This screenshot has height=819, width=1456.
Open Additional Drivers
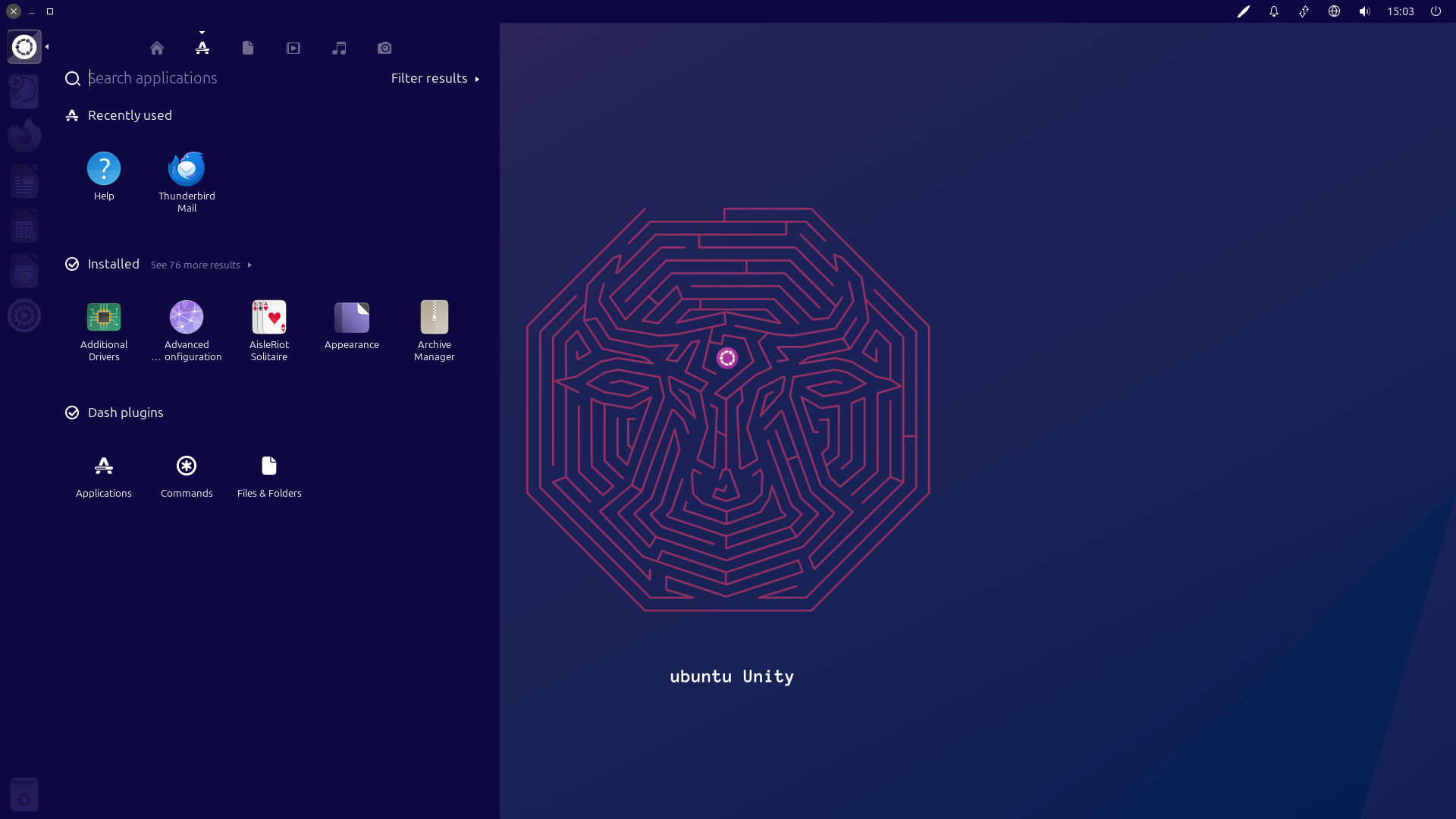104,331
